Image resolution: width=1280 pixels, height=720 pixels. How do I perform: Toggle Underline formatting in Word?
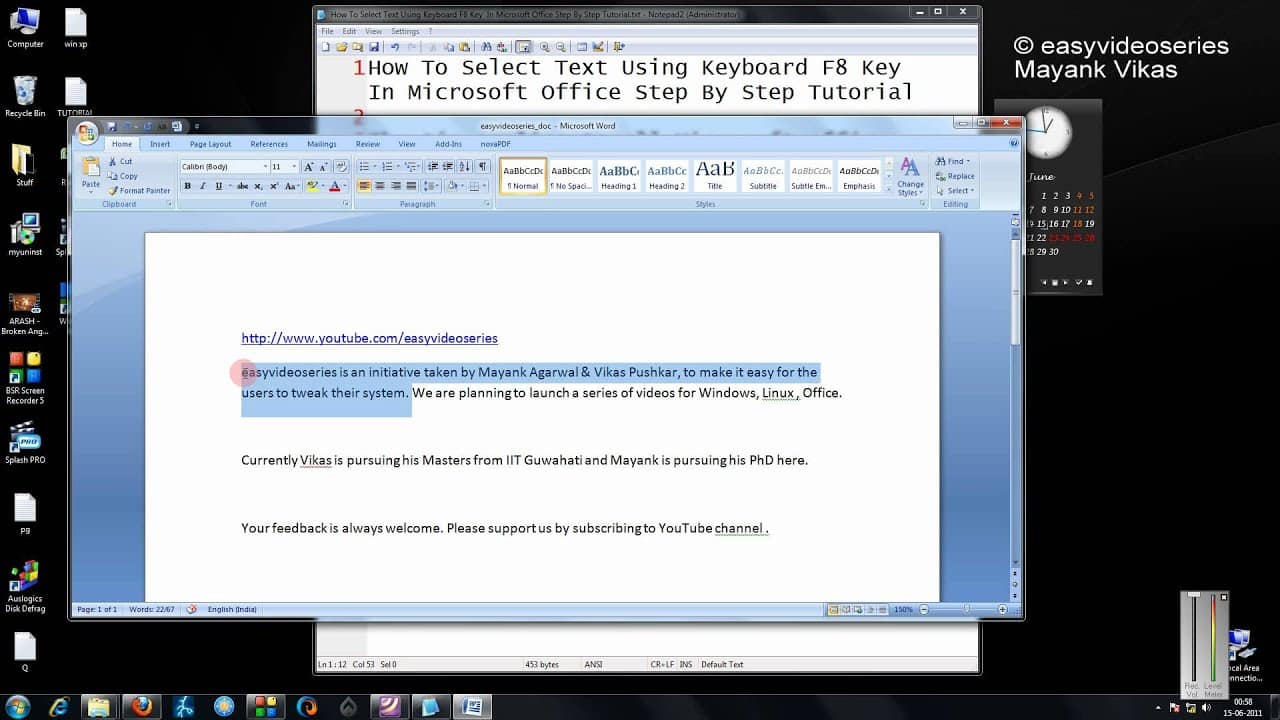pyautogui.click(x=218, y=186)
